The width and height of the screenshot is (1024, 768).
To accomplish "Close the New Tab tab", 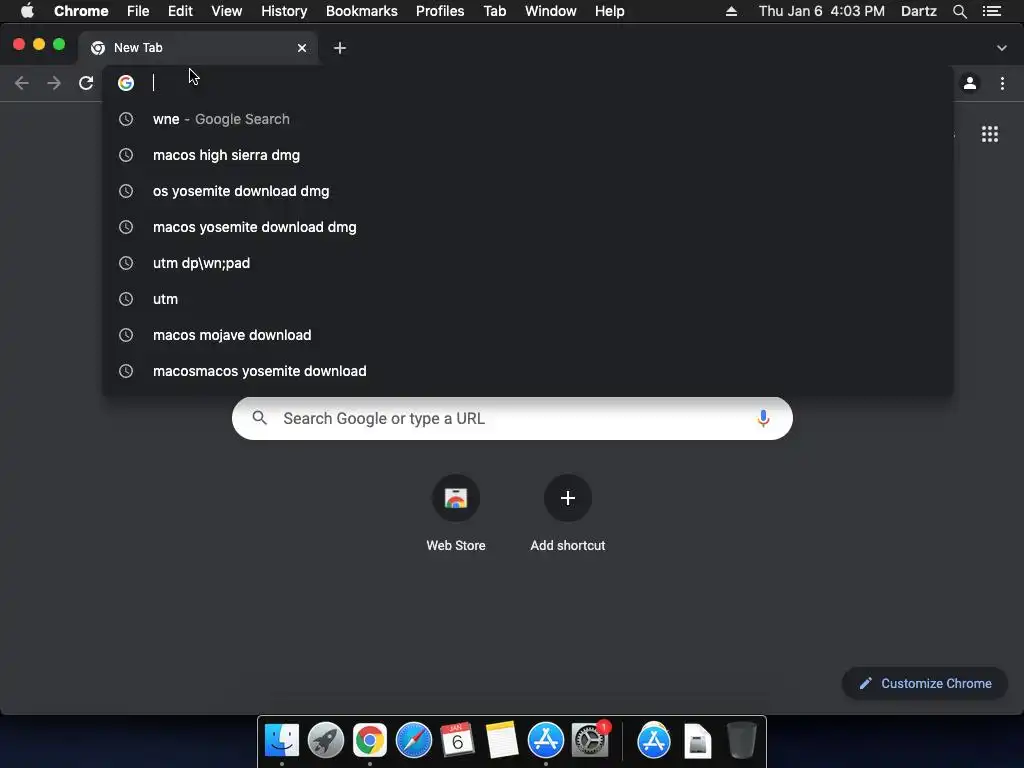I will pos(302,48).
